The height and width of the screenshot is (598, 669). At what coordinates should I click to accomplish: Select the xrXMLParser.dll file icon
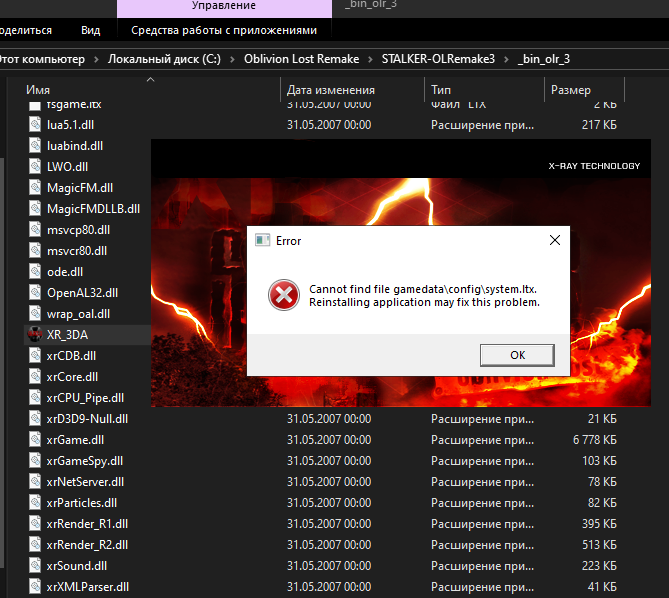point(35,587)
